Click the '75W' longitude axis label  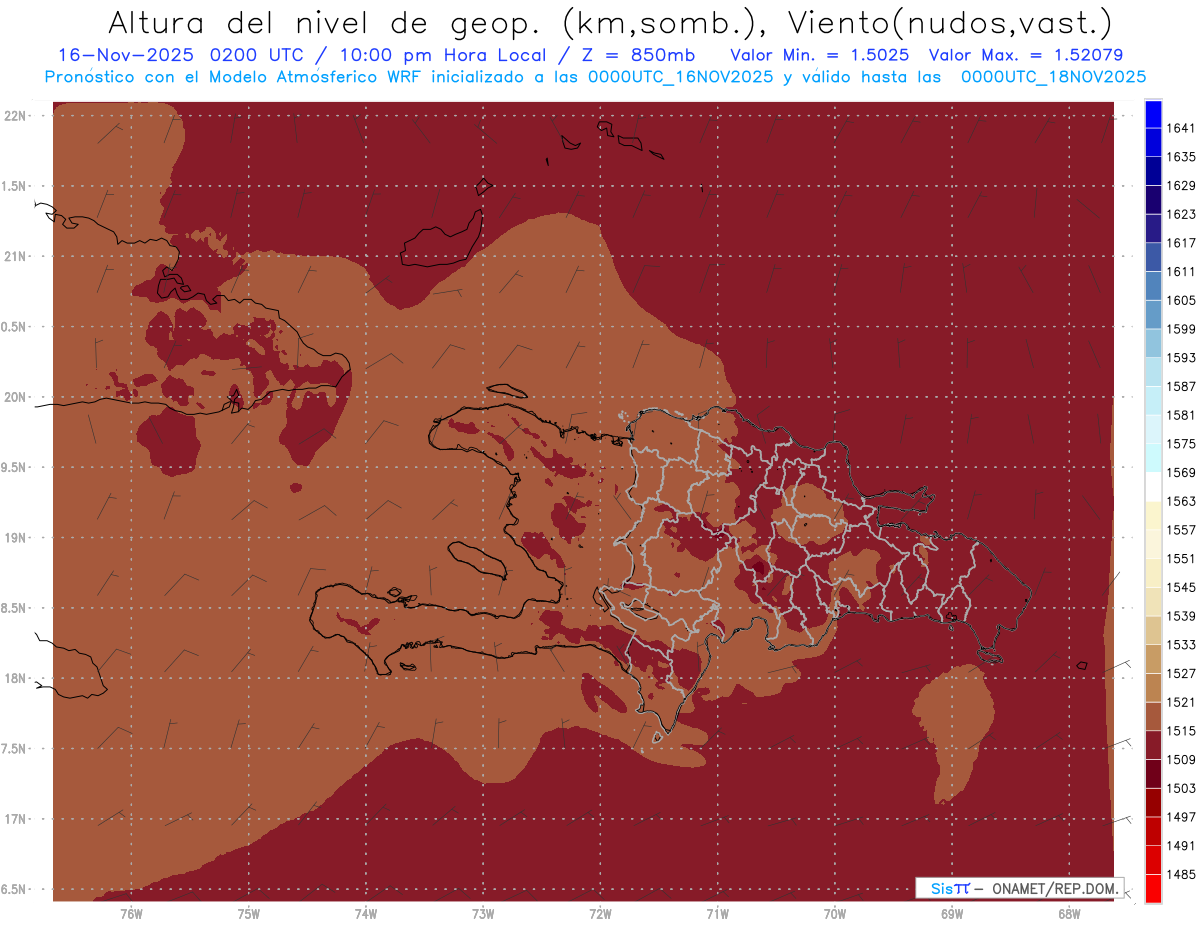point(249,914)
